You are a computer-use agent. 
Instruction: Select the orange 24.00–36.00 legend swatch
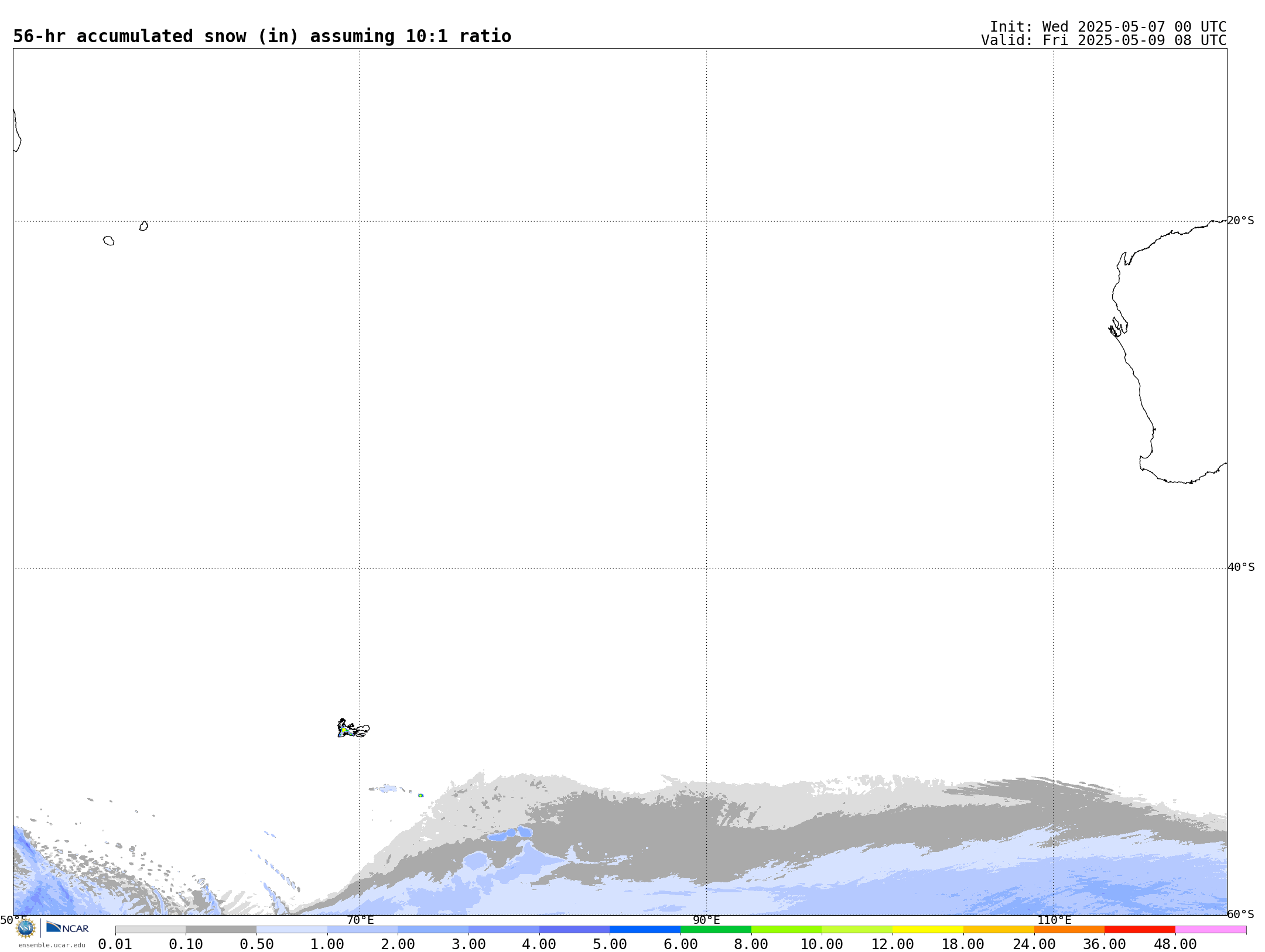tap(1069, 930)
